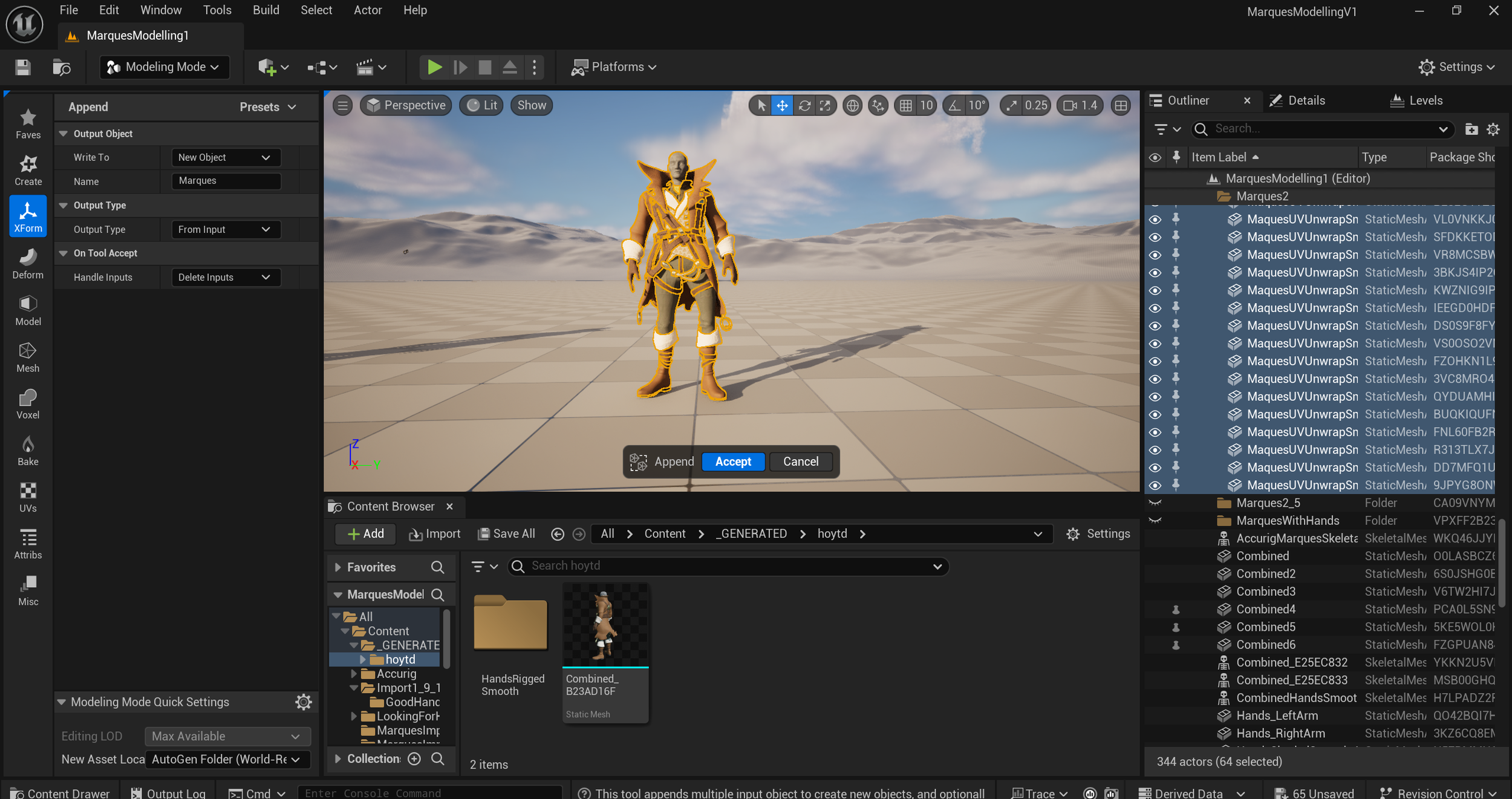Open the Deform tools category
Viewport: 1512px width, 799px height.
point(28,264)
